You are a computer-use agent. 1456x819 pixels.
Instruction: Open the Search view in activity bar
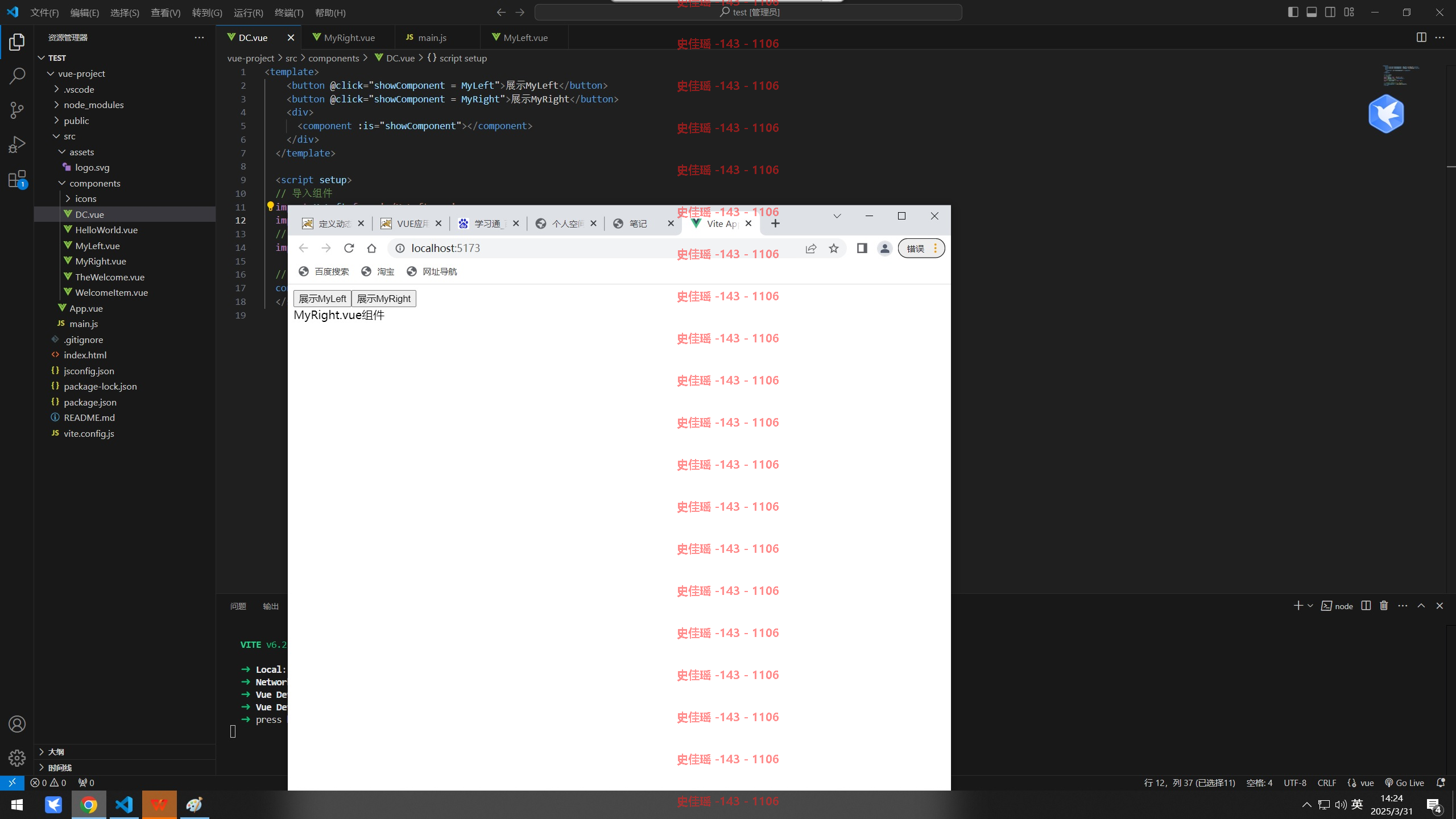[17, 76]
